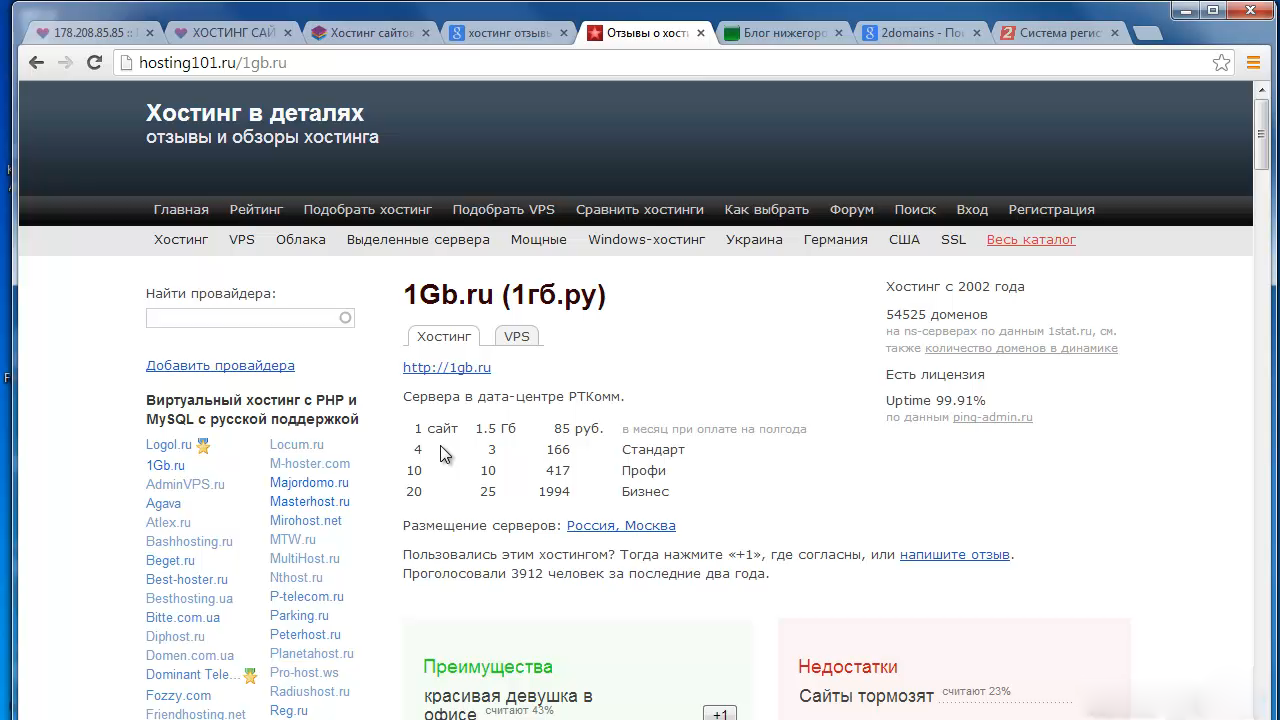
Task: Open Majordomo.ru in the provider list
Action: 309,483
